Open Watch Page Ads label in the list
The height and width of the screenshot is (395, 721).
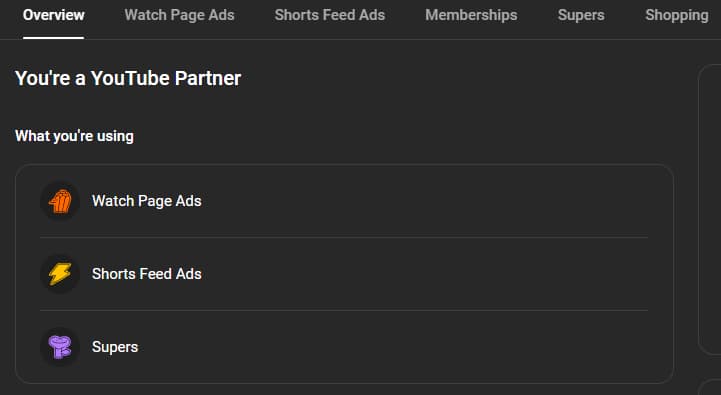[x=147, y=201]
